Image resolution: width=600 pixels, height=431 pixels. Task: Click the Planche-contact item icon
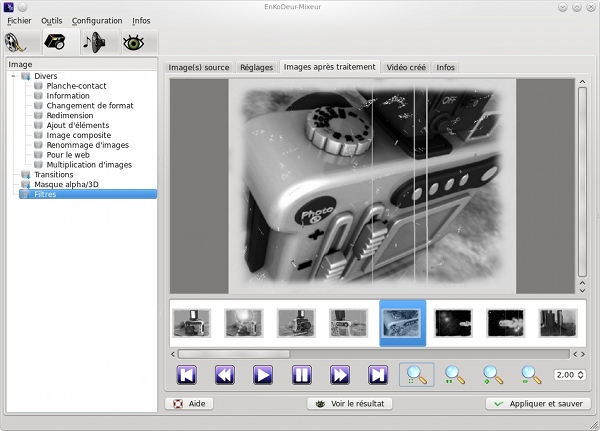coord(38,86)
